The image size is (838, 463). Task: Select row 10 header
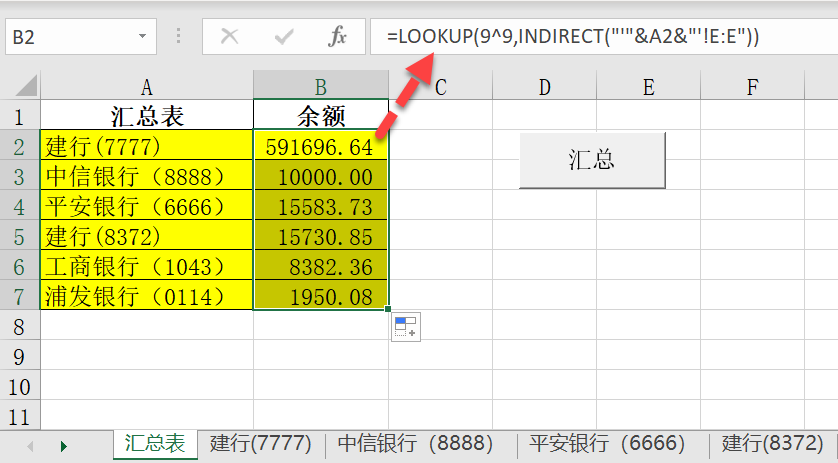click(20, 385)
